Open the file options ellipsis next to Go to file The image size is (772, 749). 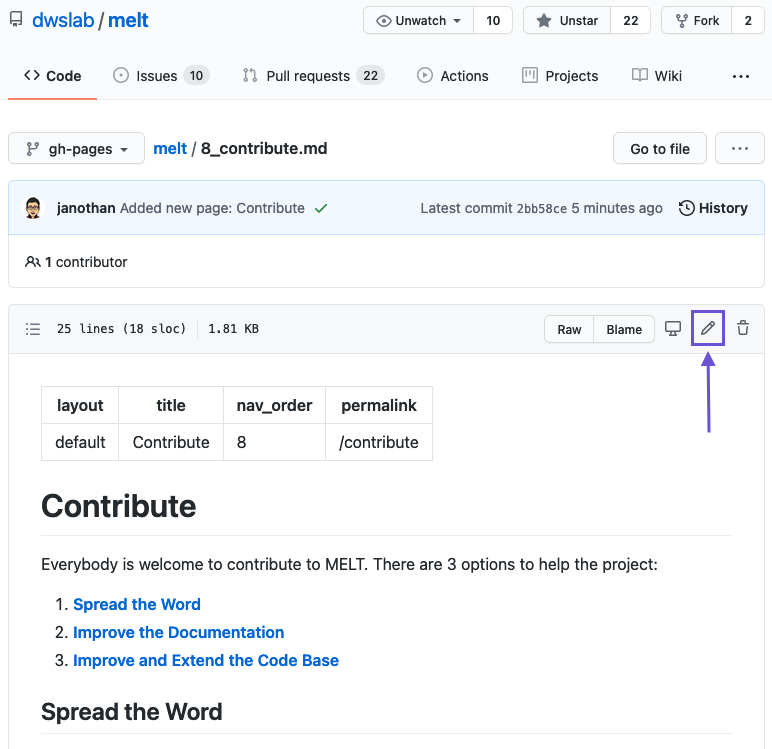point(740,148)
